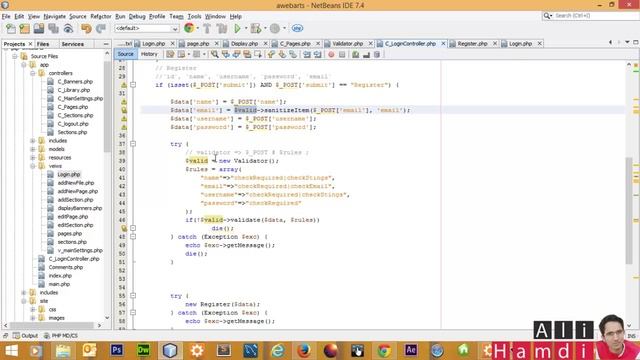
Task: Click the Clean and Build icon
Action: pyautogui.click(x=222, y=29)
